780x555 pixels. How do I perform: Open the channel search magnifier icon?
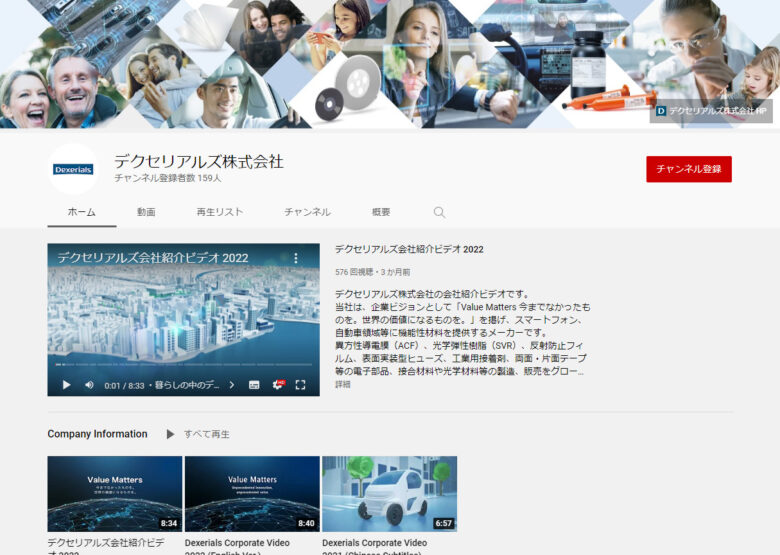click(439, 212)
